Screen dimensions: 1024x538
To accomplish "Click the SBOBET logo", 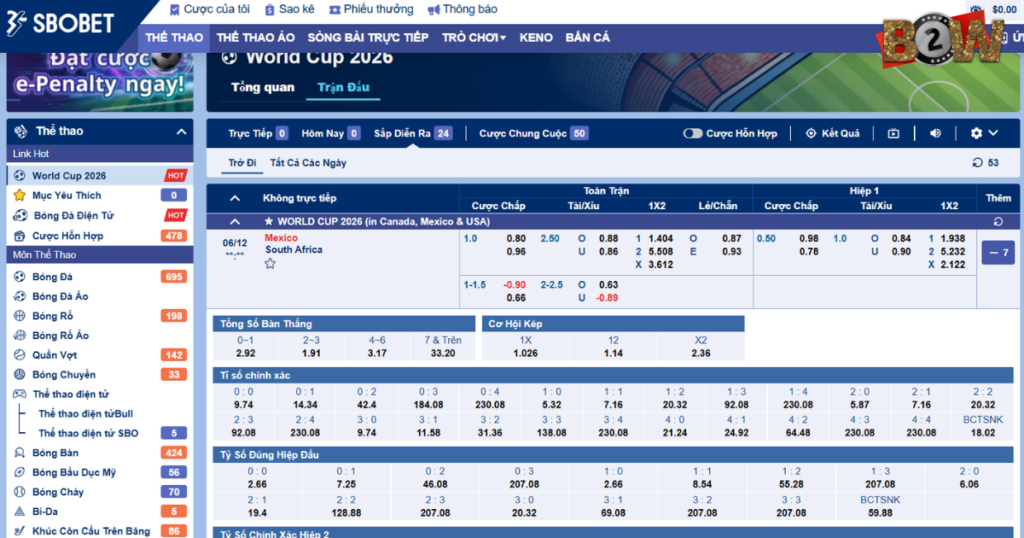I will click(x=60, y=24).
